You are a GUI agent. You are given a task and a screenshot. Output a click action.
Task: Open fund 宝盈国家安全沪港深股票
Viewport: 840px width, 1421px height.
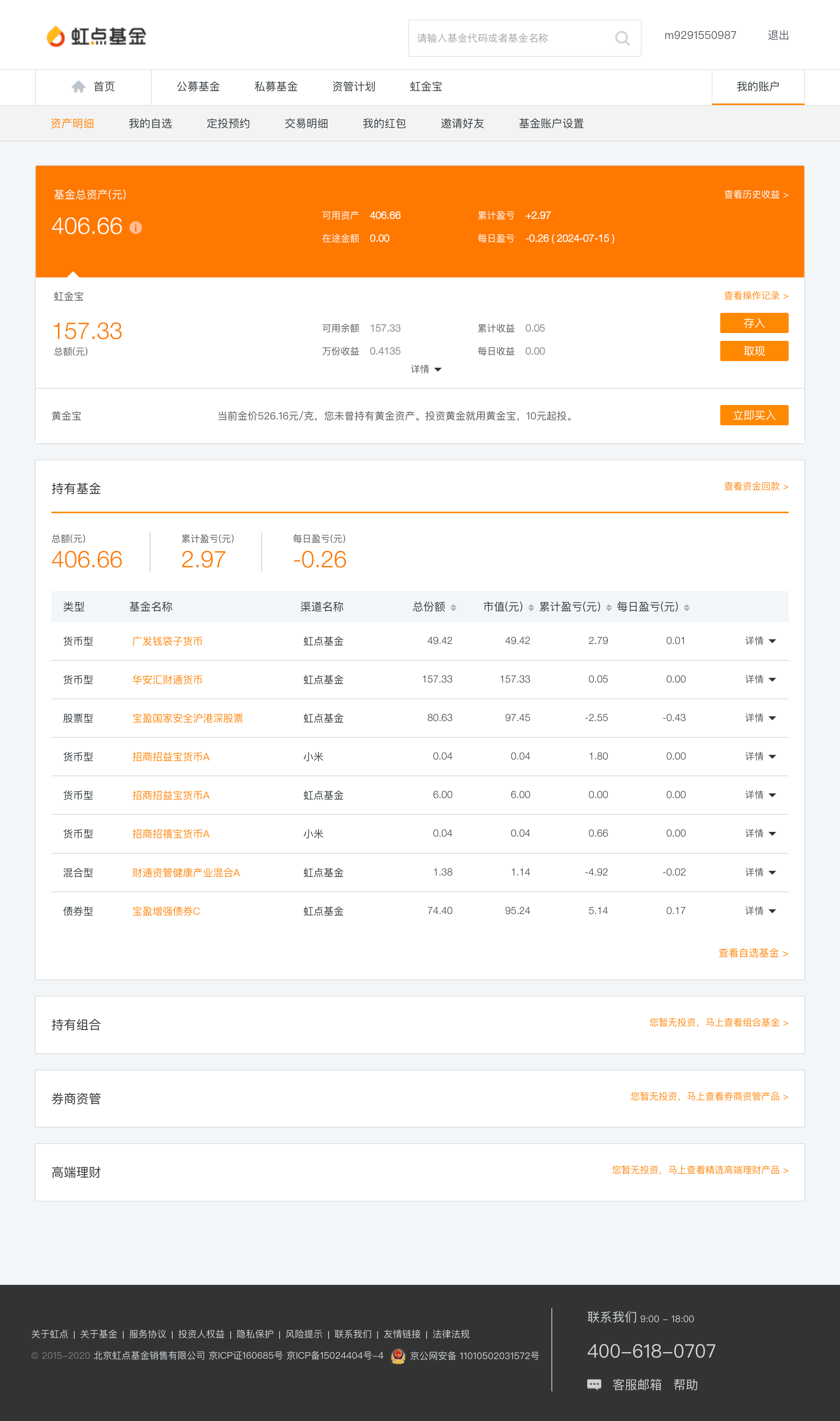pos(187,718)
